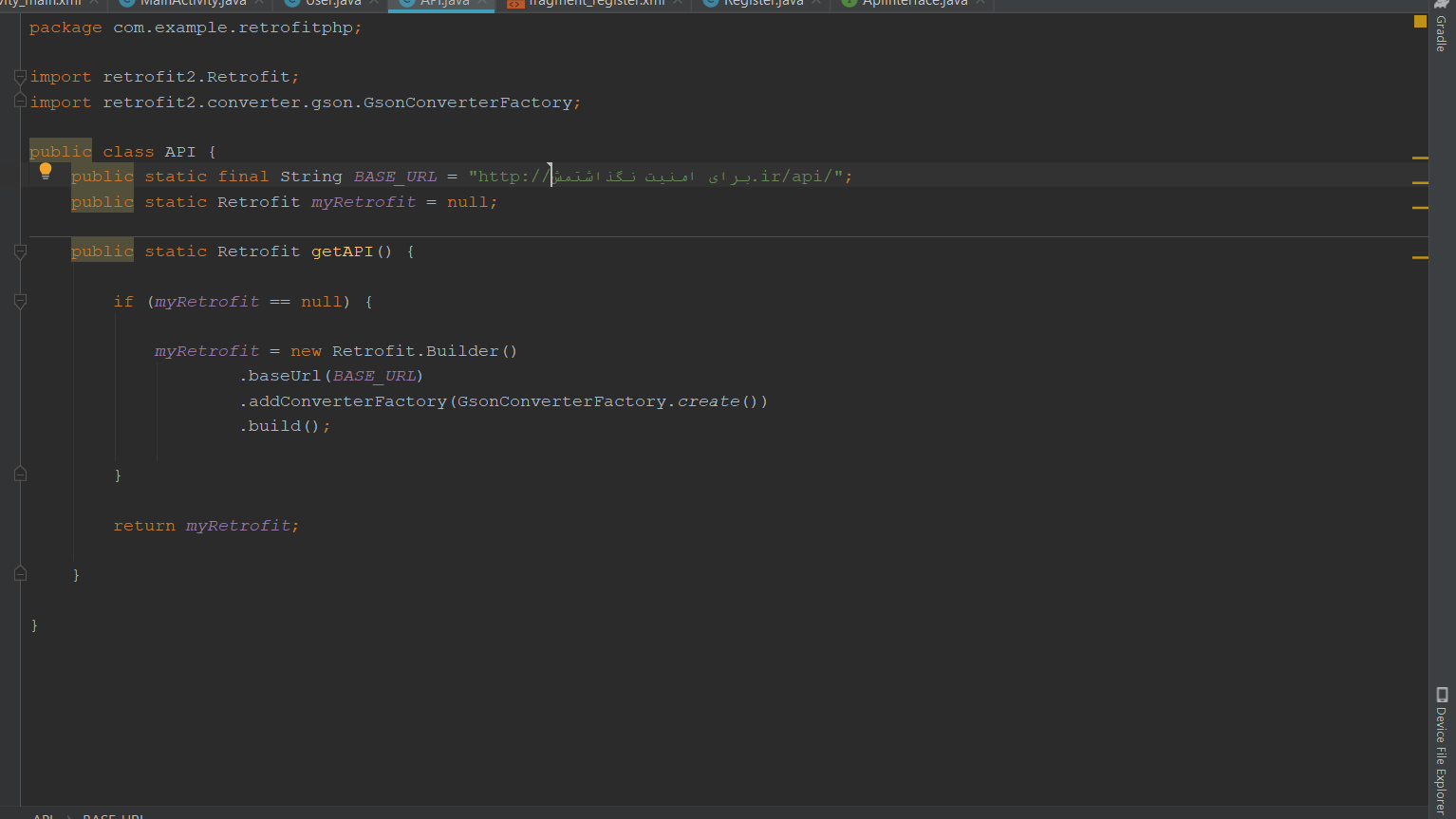The image size is (1456, 819).
Task: Close the API.java editor tab
Action: click(x=482, y=3)
